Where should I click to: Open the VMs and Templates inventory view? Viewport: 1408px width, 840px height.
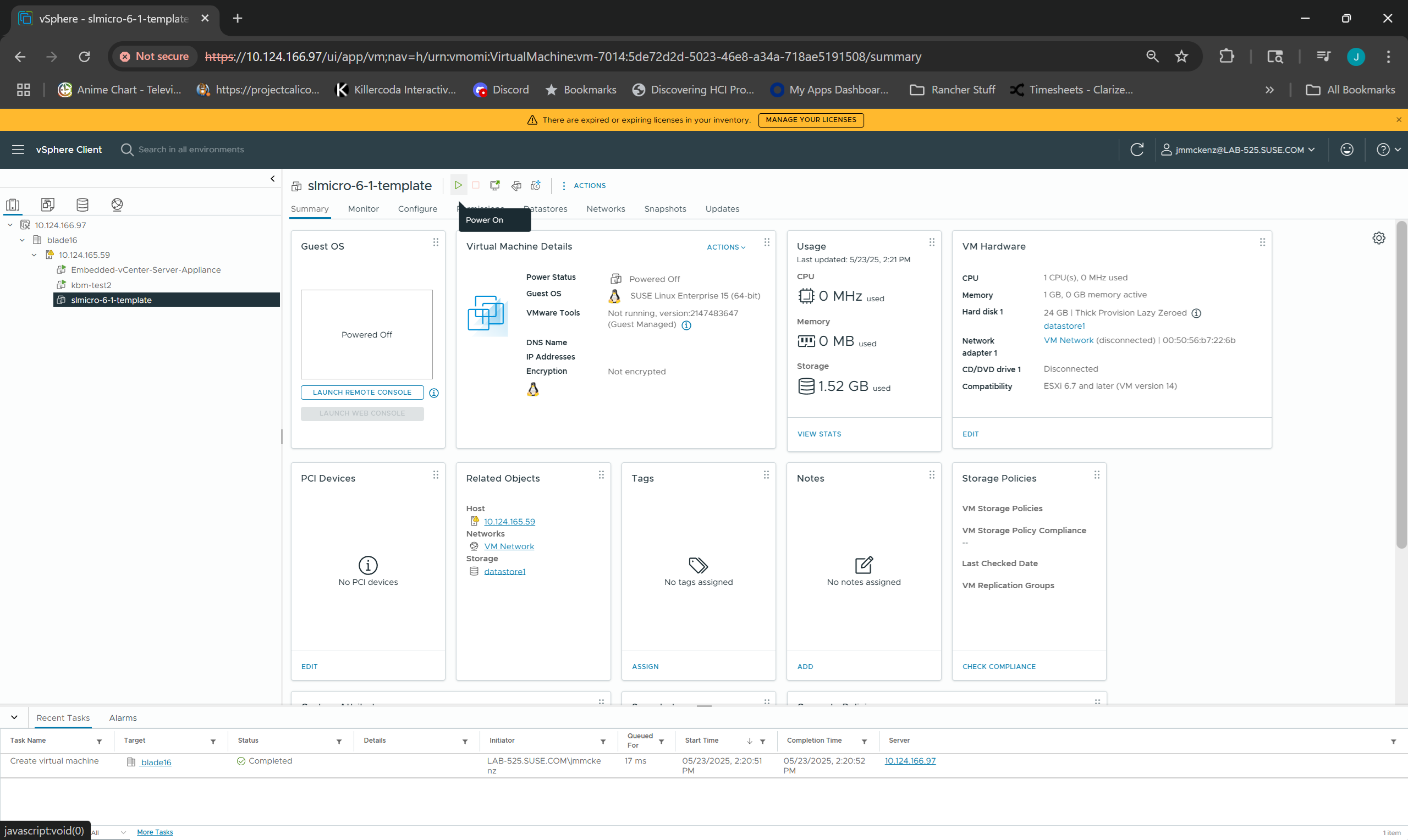[x=47, y=205]
